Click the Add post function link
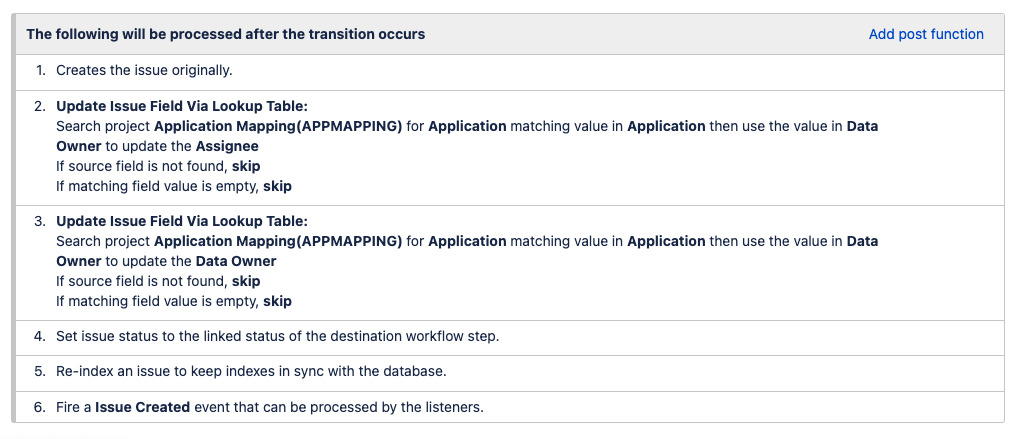Screen dimensions: 1017x439 (x=925, y=34)
